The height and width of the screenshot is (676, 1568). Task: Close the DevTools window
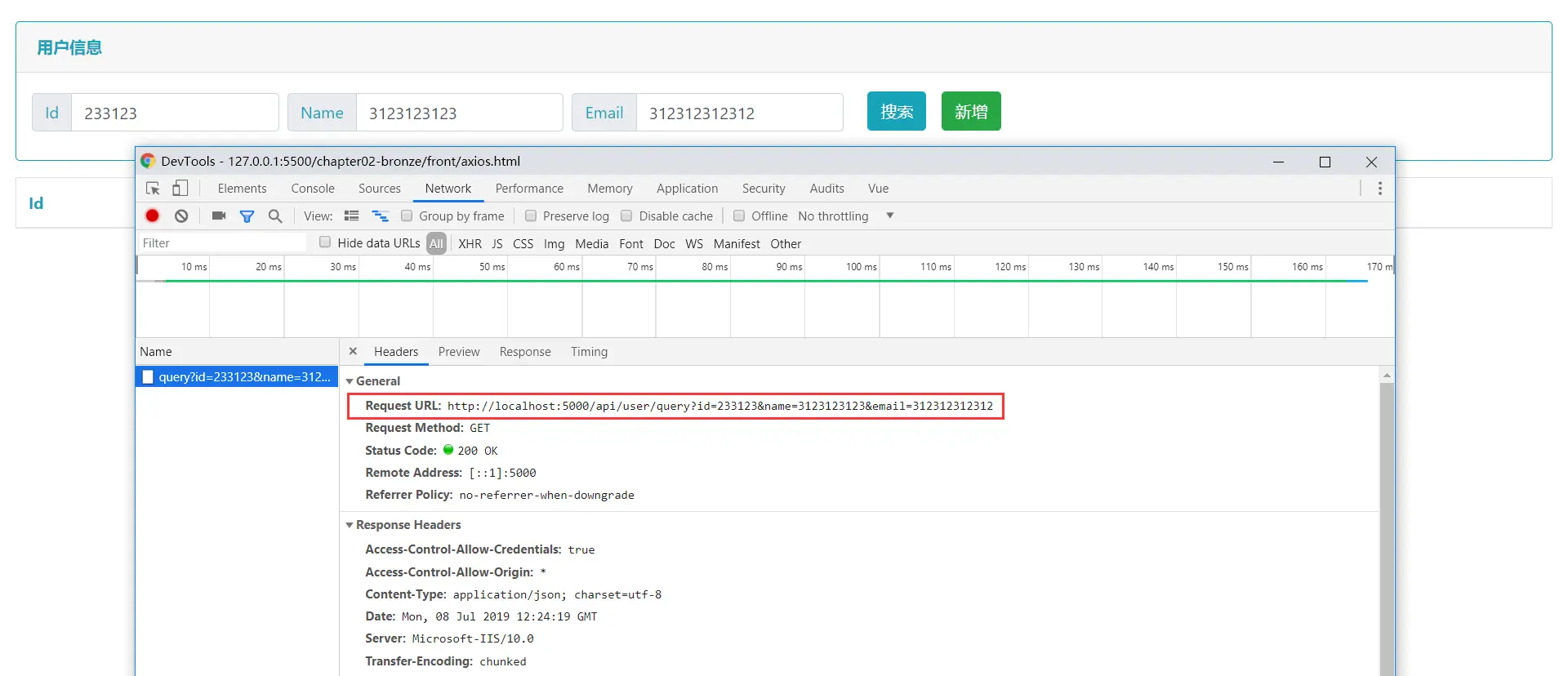click(x=1371, y=162)
